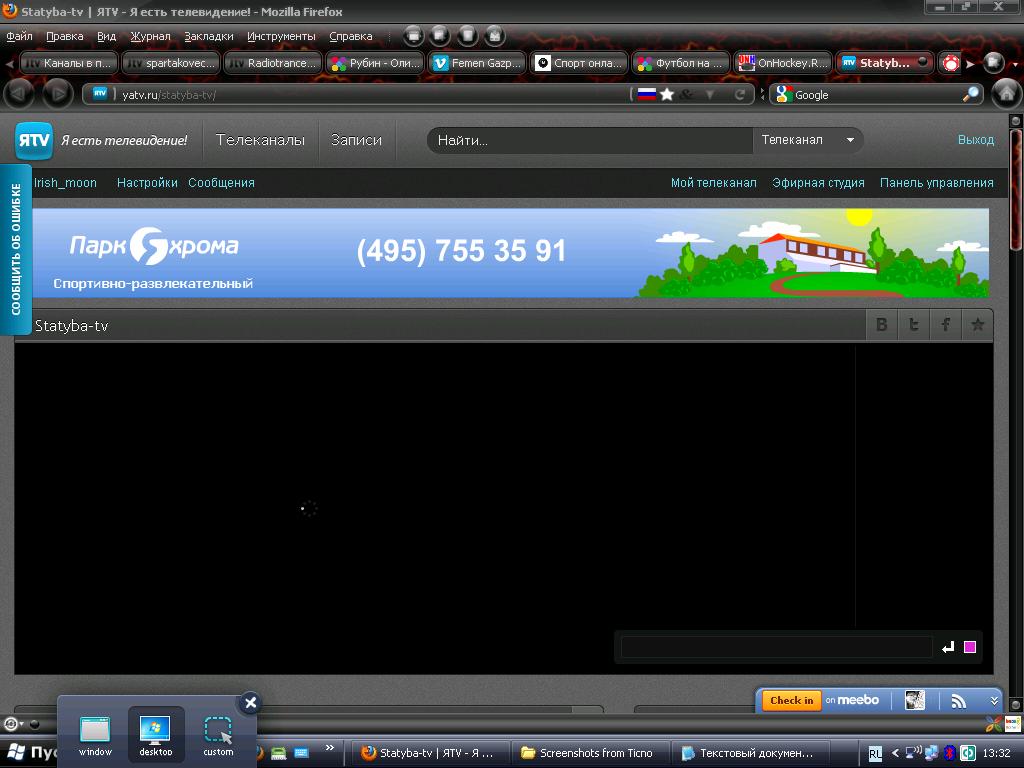Image resolution: width=1024 pixels, height=768 pixels.
Task: Switch to the 'Каналы в п...' tab
Action: (69, 63)
